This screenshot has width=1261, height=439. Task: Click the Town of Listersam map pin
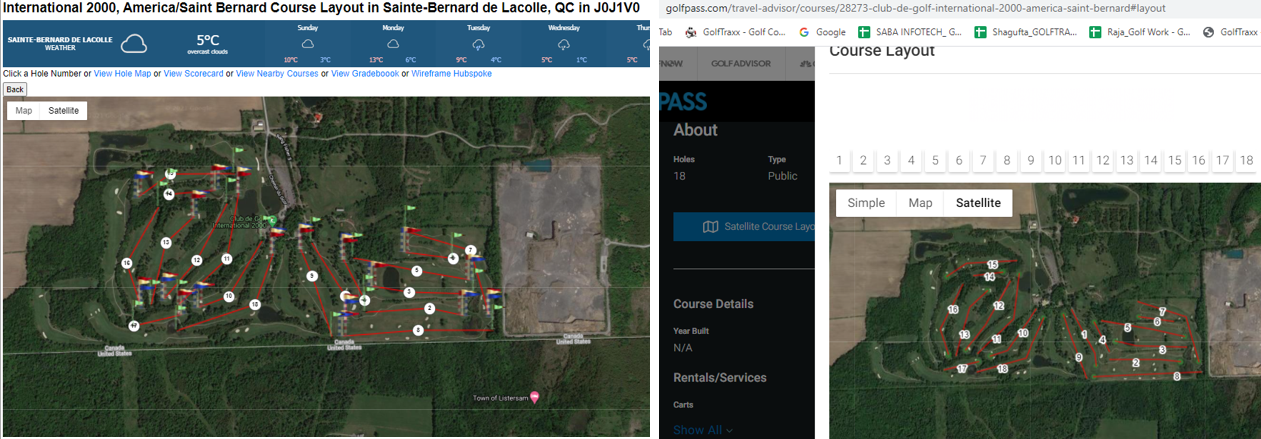(534, 397)
